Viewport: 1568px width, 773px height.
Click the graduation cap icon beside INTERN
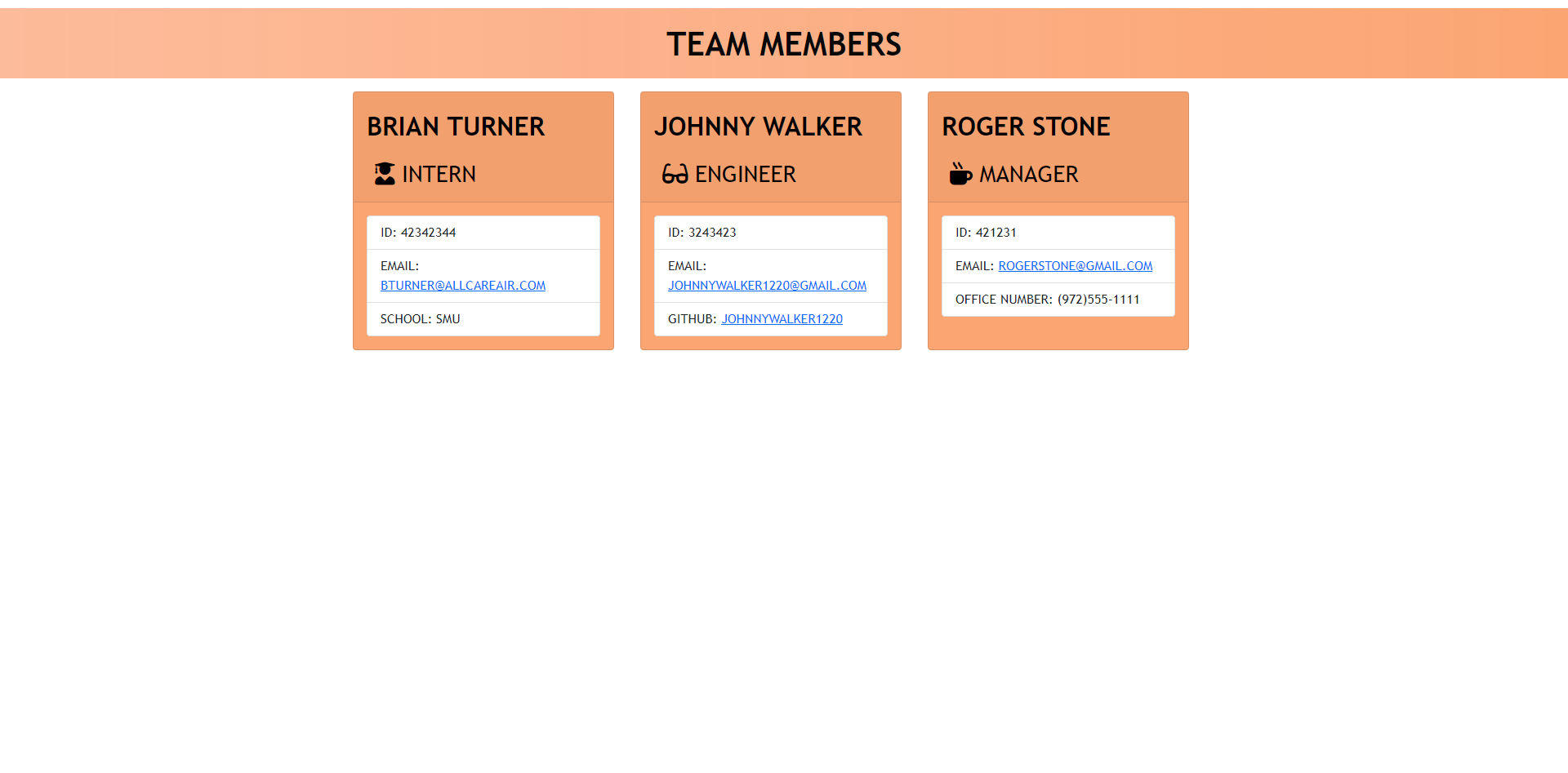click(384, 173)
